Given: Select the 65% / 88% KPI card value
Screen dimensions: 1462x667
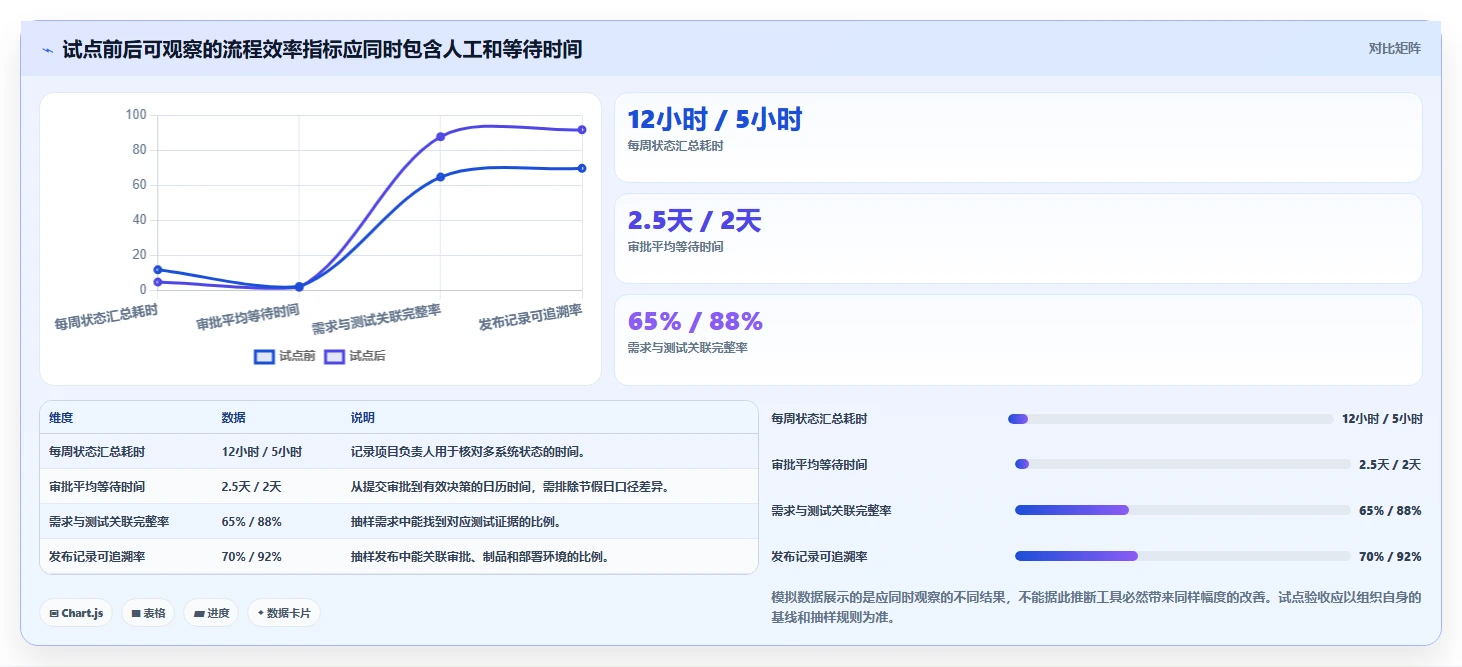Looking at the screenshot, I should [x=695, y=321].
